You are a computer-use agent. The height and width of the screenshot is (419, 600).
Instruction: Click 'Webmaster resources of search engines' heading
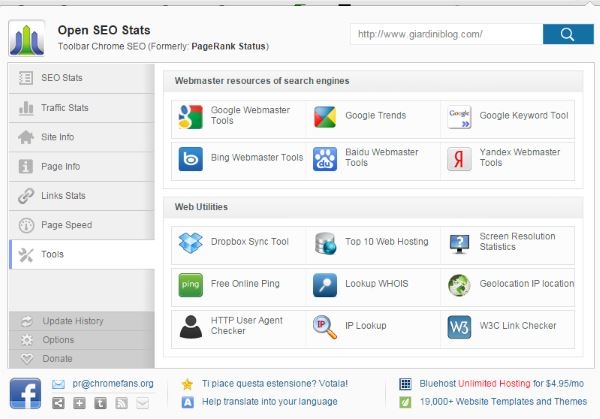[x=262, y=81]
